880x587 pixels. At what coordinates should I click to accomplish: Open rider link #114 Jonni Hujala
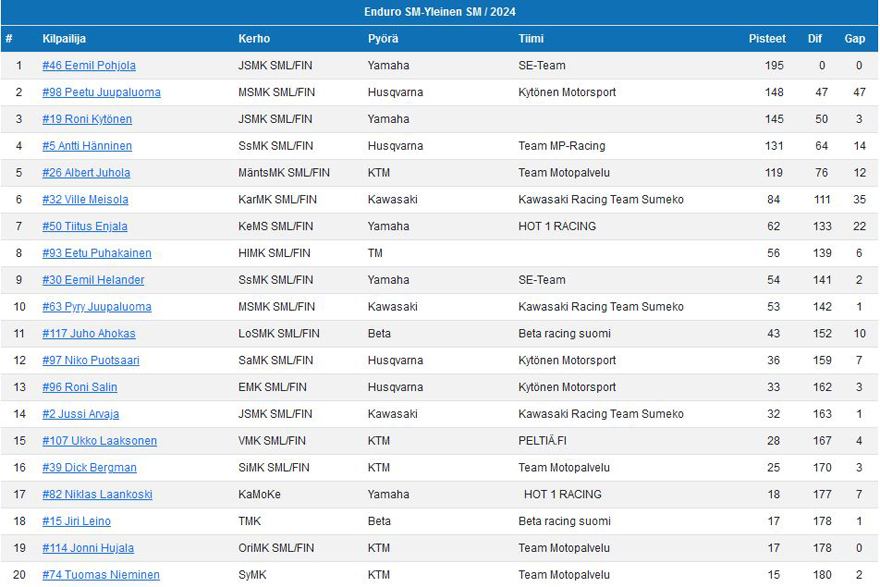(x=88, y=548)
